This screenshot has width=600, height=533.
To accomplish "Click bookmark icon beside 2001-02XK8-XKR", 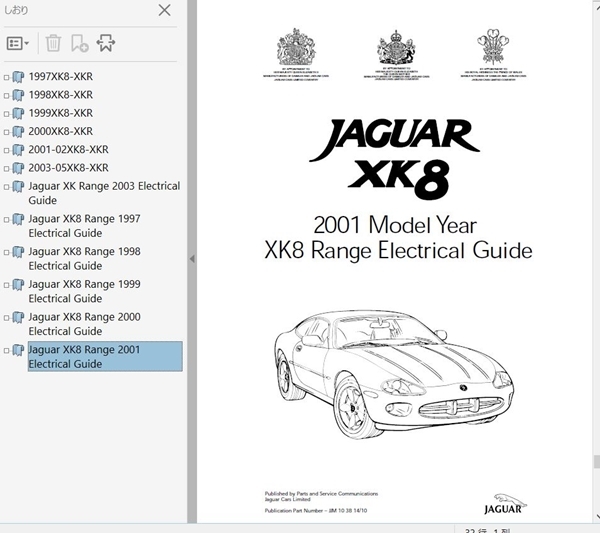I will point(18,150).
